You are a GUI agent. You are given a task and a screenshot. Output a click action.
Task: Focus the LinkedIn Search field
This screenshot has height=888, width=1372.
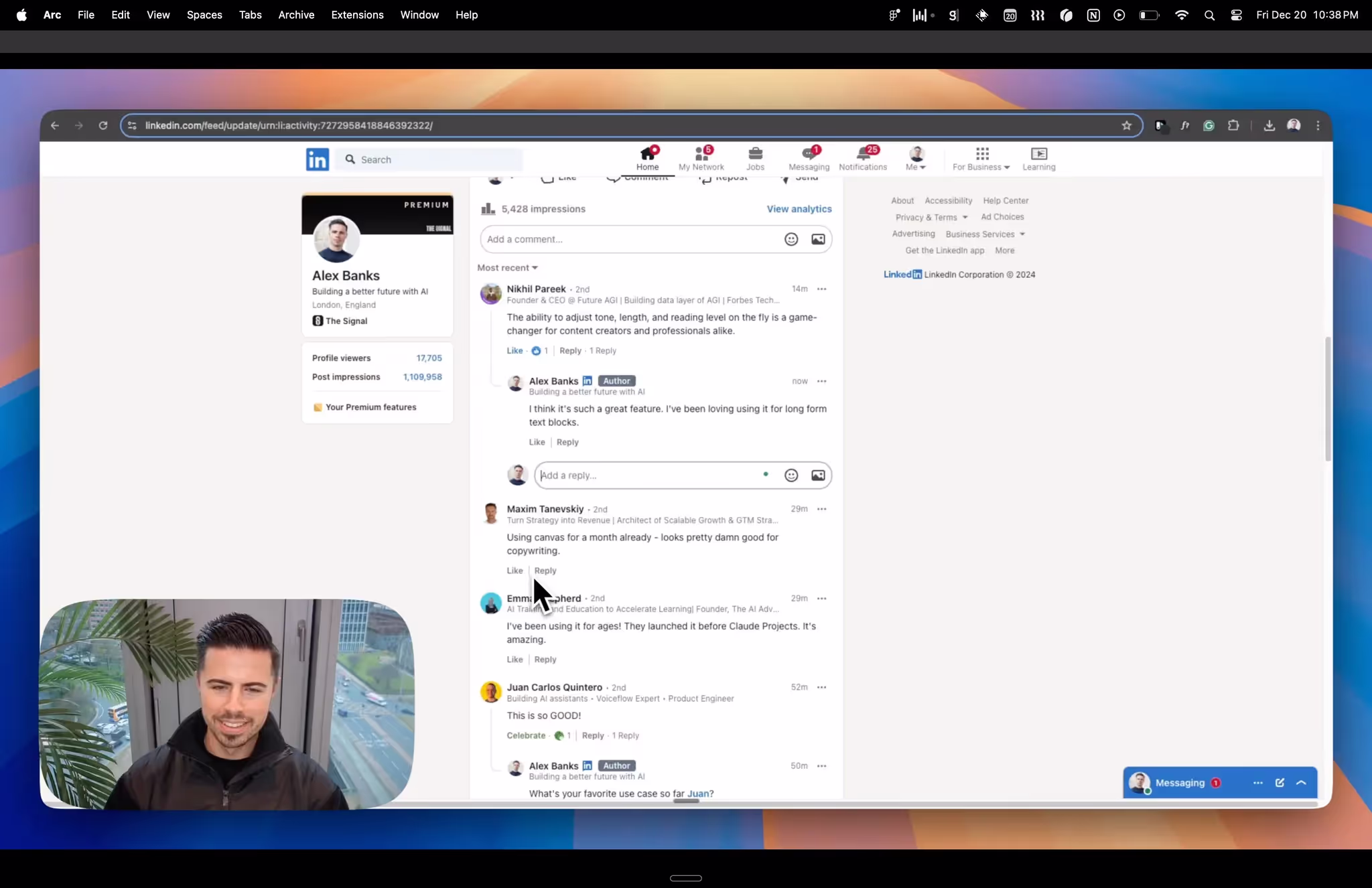click(429, 159)
